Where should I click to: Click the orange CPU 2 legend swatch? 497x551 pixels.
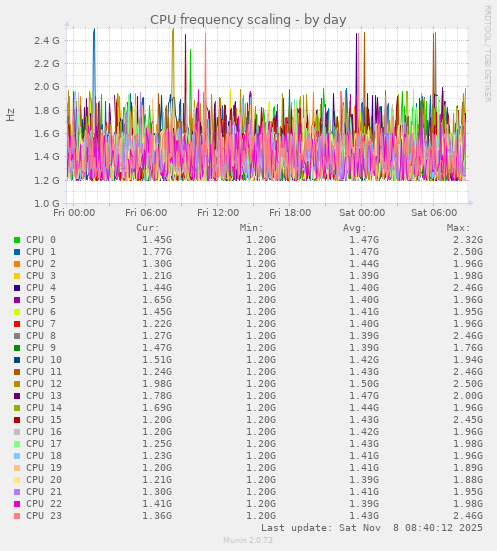17,264
